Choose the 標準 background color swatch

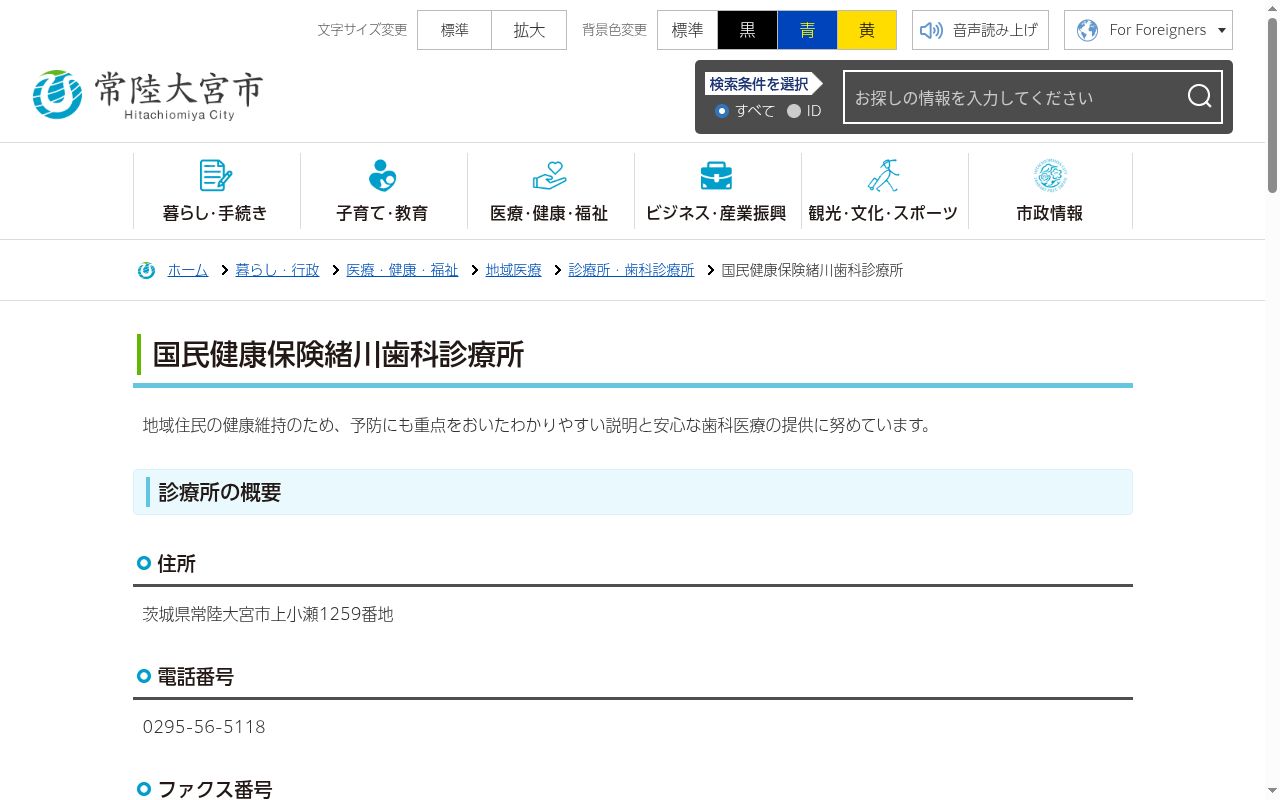687,30
